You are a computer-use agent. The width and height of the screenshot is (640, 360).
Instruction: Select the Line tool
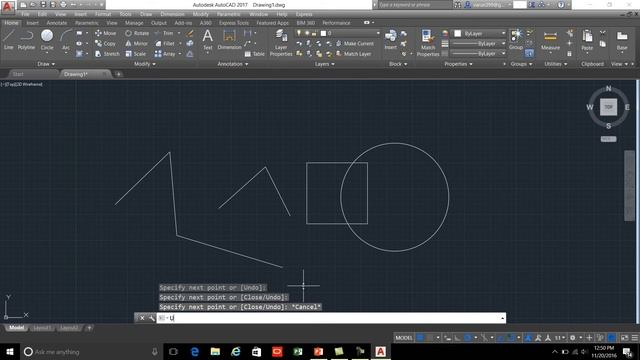coord(9,40)
